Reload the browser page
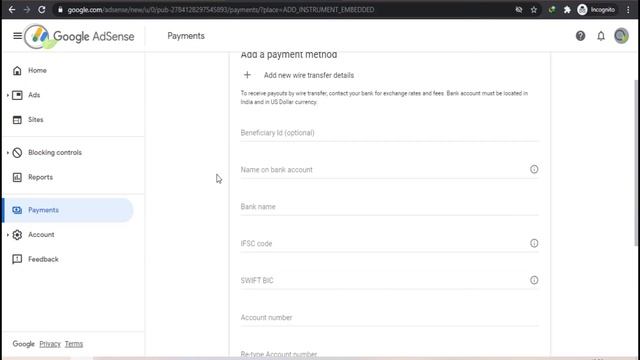Image resolution: width=640 pixels, height=360 pixels. coord(42,9)
